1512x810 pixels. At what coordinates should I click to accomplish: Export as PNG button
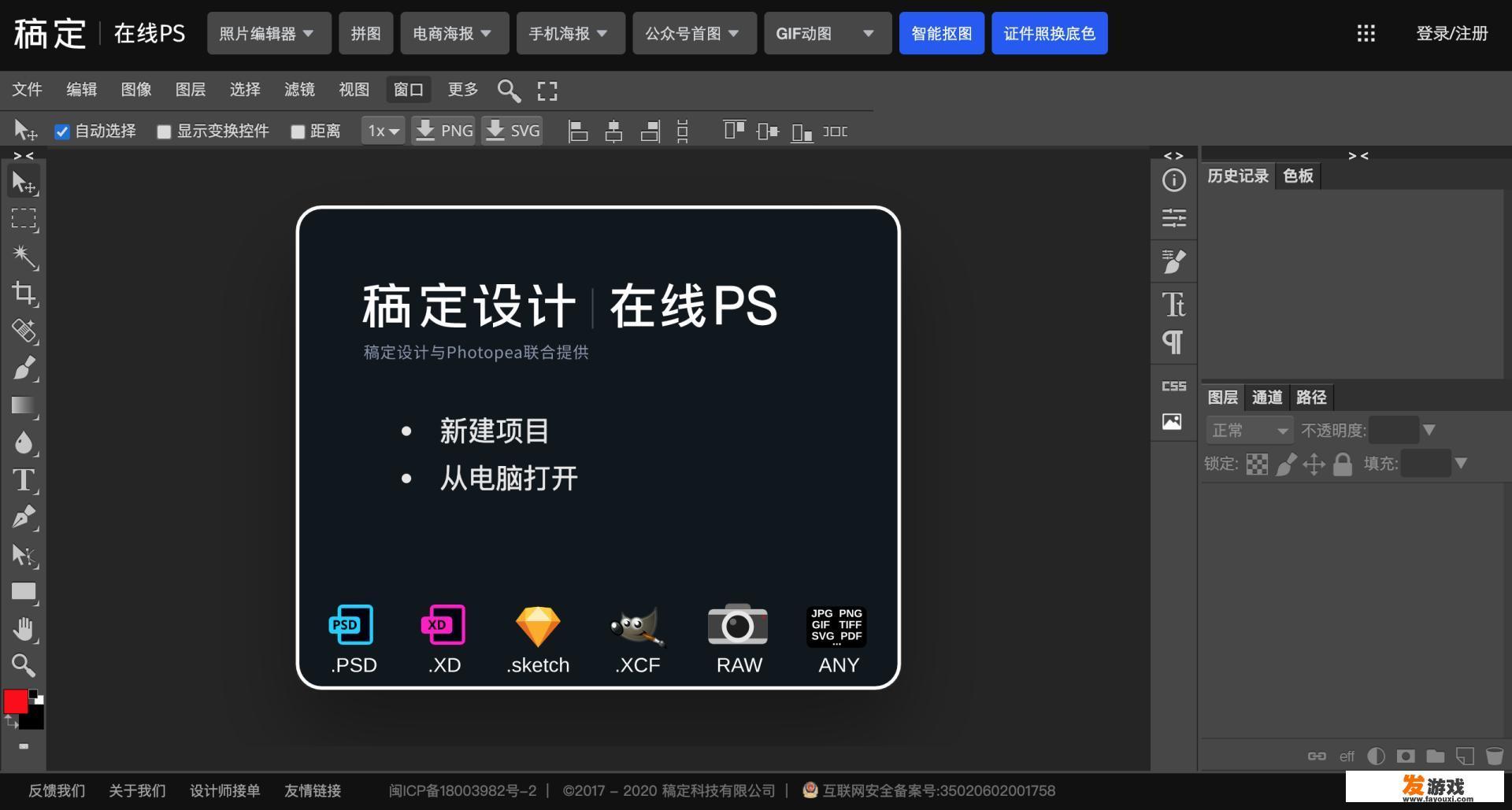pyautogui.click(x=443, y=131)
